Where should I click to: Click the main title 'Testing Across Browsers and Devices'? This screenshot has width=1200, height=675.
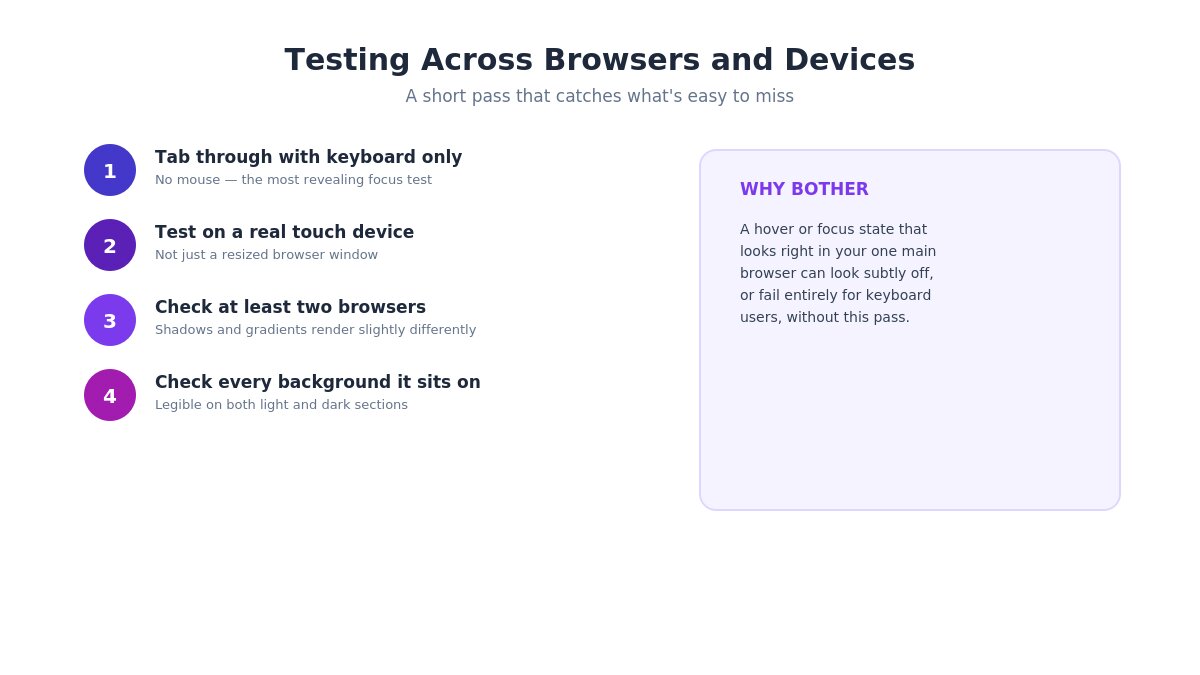pos(600,60)
